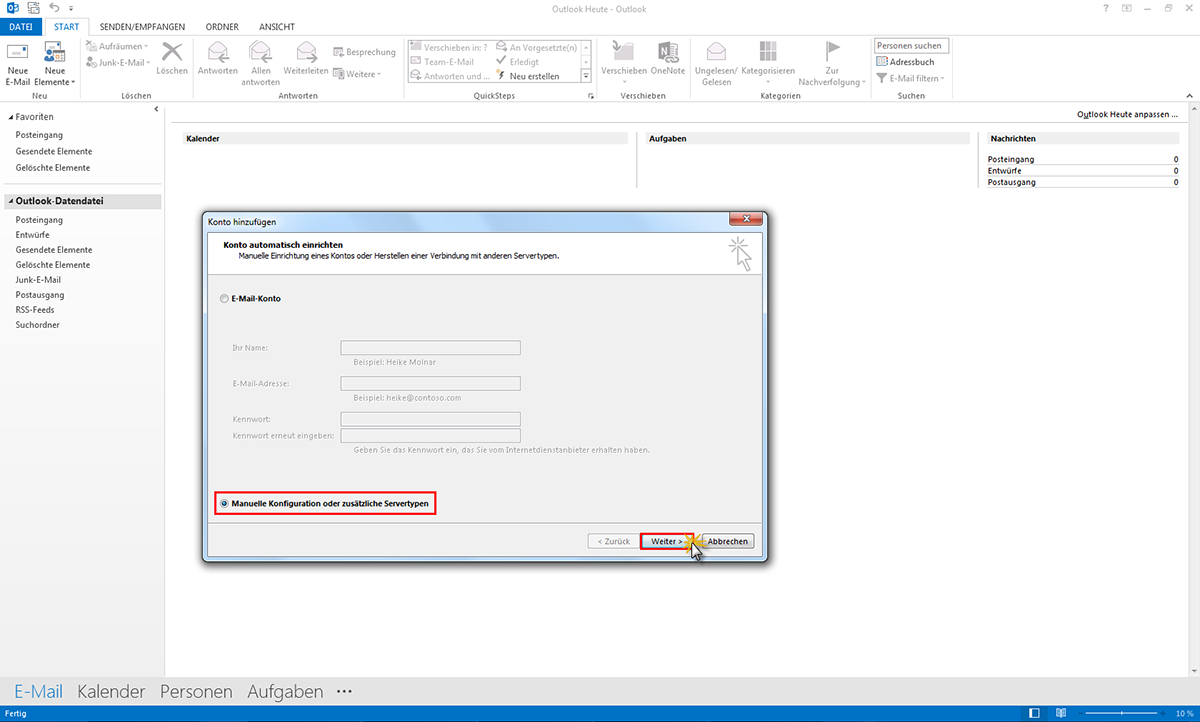1200x722 pixels.
Task: Open Kalender in the navigation bar
Action: tap(111, 691)
